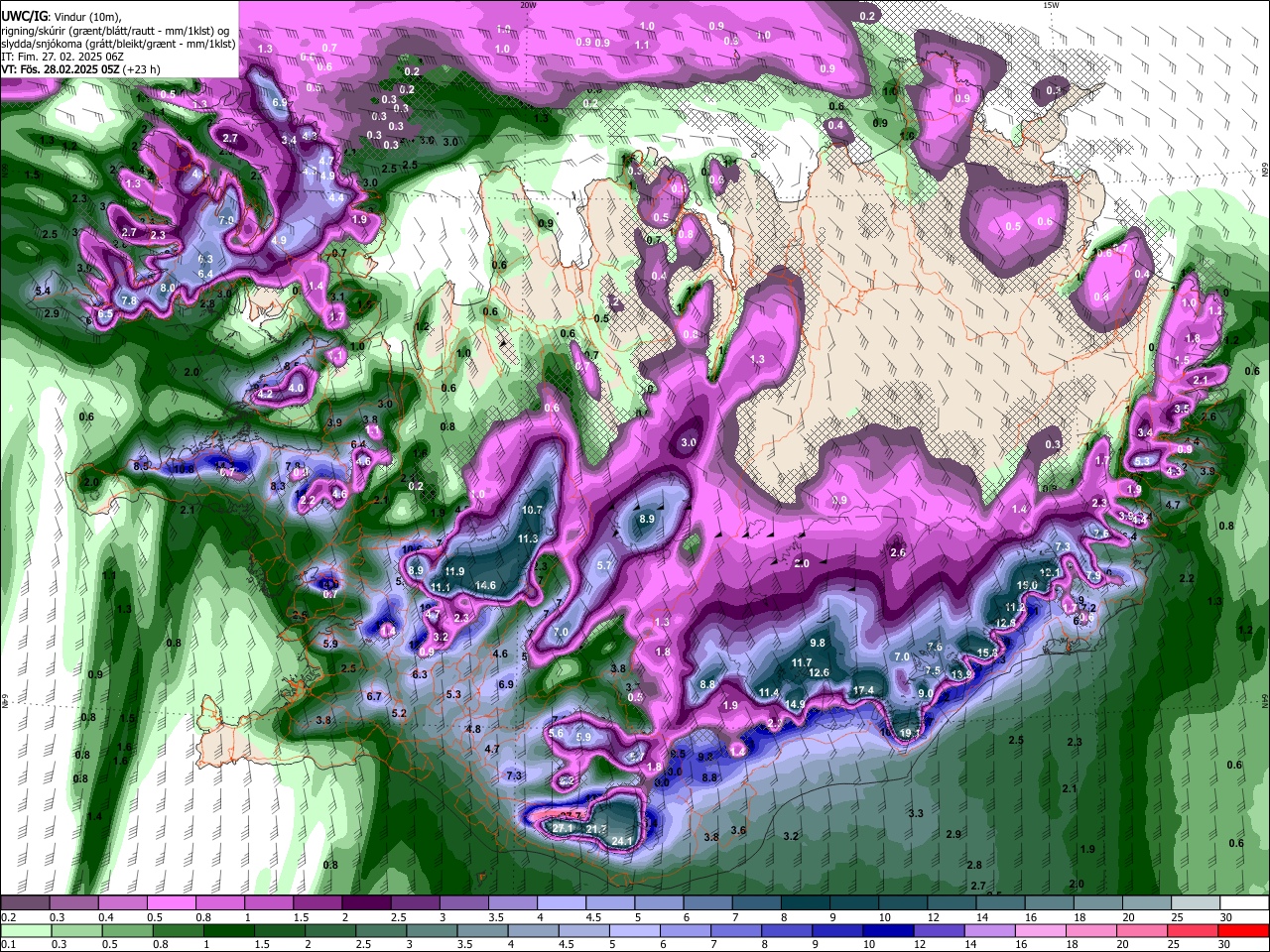The height and width of the screenshot is (952, 1270).
Task: Click the 15W longitude label
Action: click(1052, 5)
